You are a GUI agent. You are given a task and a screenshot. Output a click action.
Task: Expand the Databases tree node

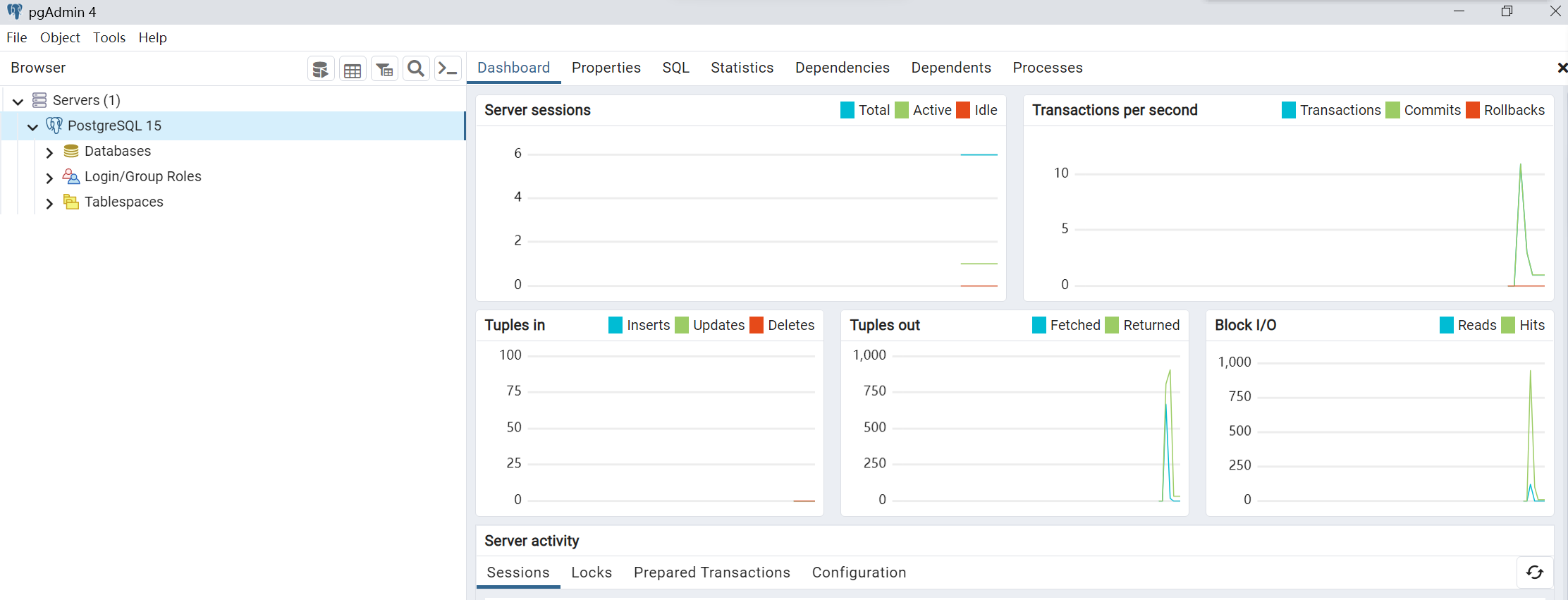click(x=49, y=152)
